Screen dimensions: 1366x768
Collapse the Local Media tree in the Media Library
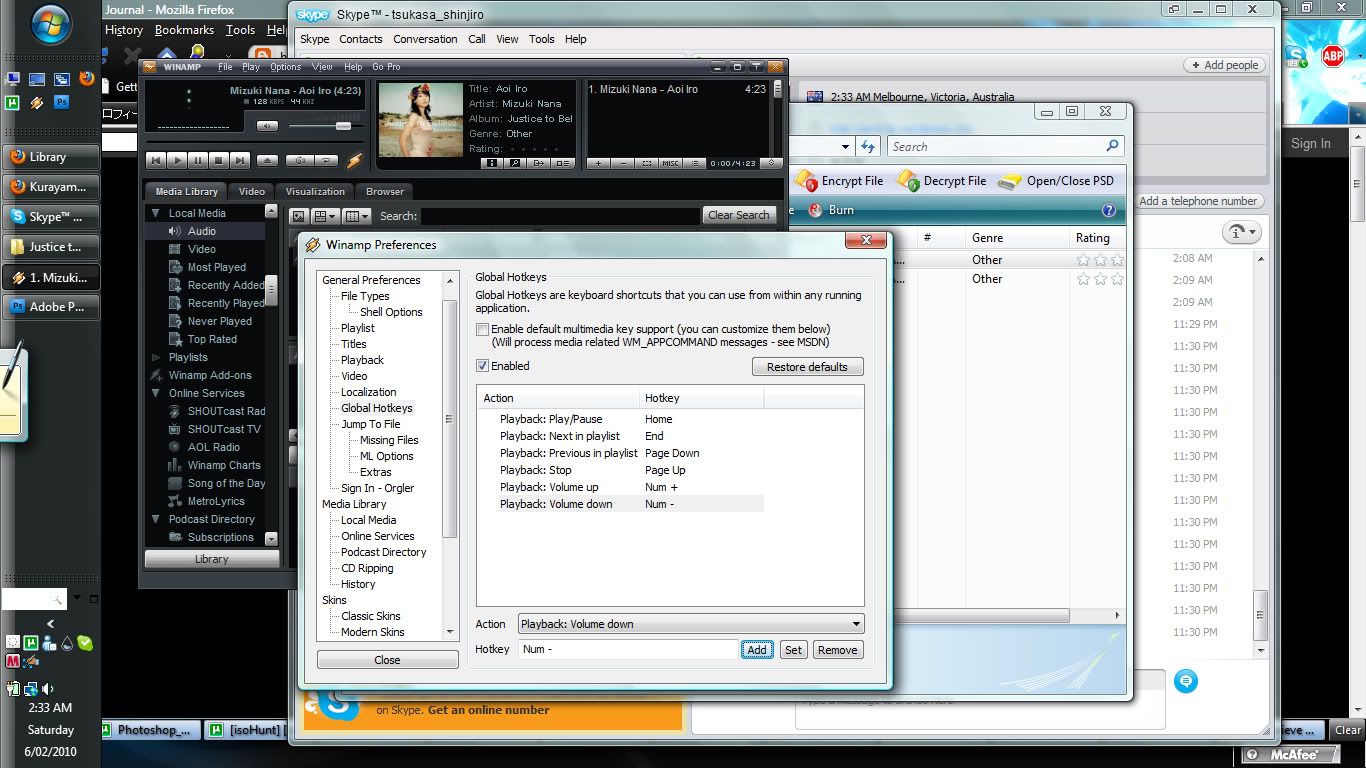pos(156,213)
